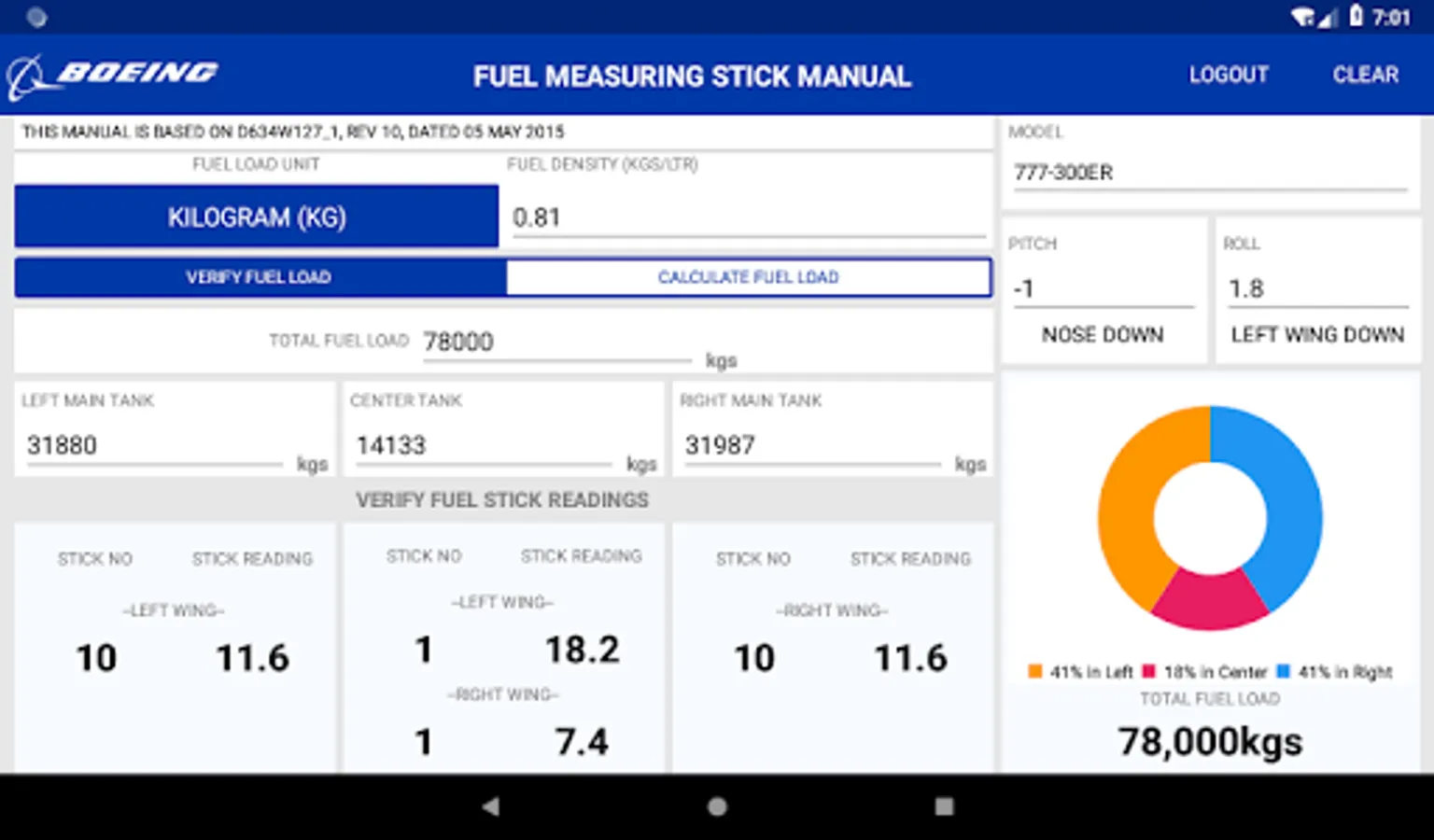Tap the 'Verify Fuel Stick Readings' heading

[502, 500]
